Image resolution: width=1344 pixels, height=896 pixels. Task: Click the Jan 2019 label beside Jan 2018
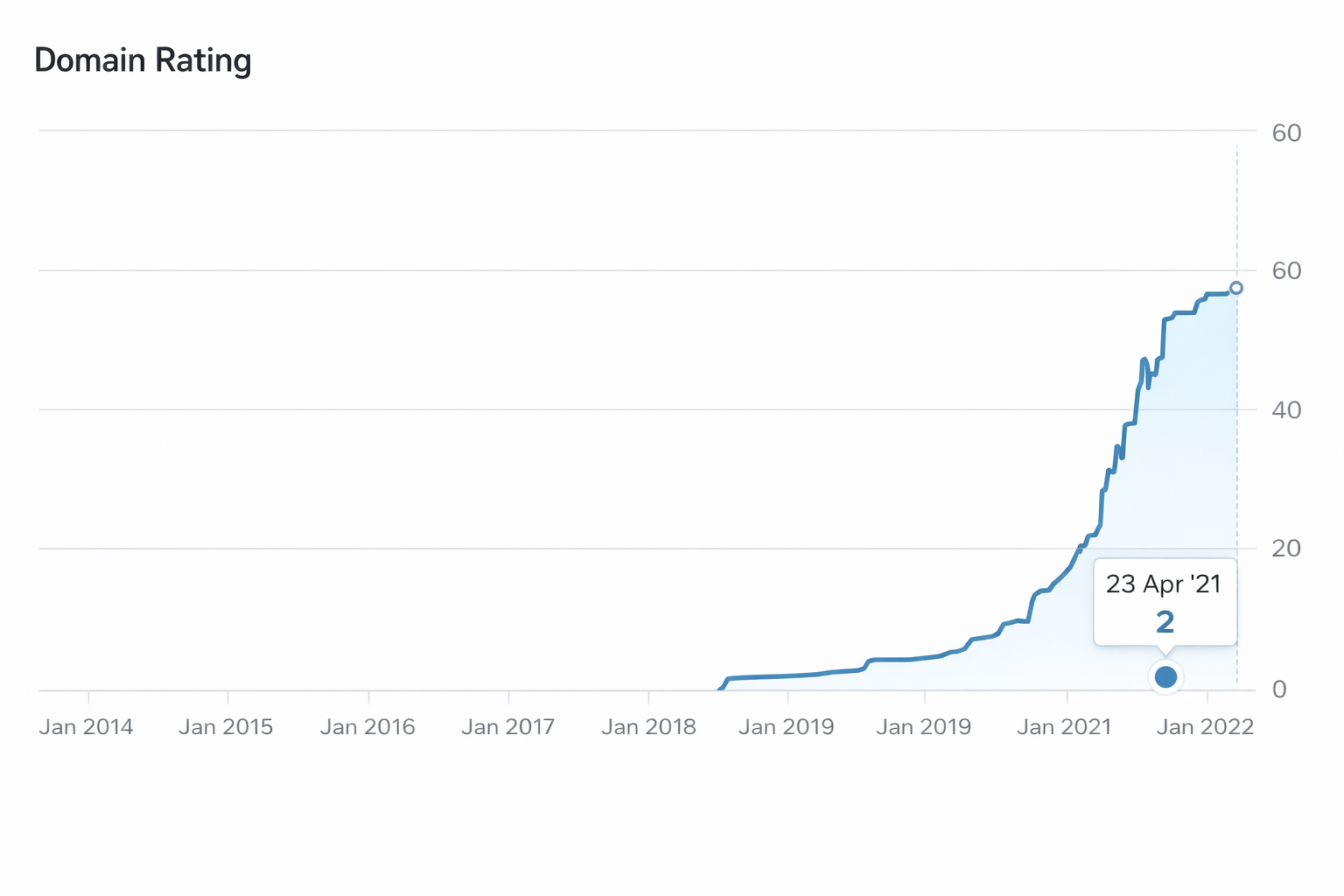(x=787, y=727)
